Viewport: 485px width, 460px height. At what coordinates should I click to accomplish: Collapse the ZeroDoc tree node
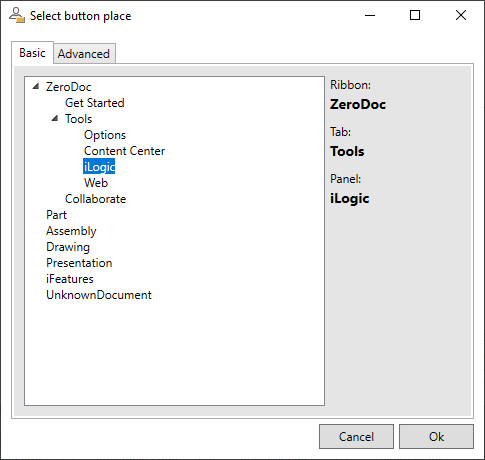[x=36, y=87]
